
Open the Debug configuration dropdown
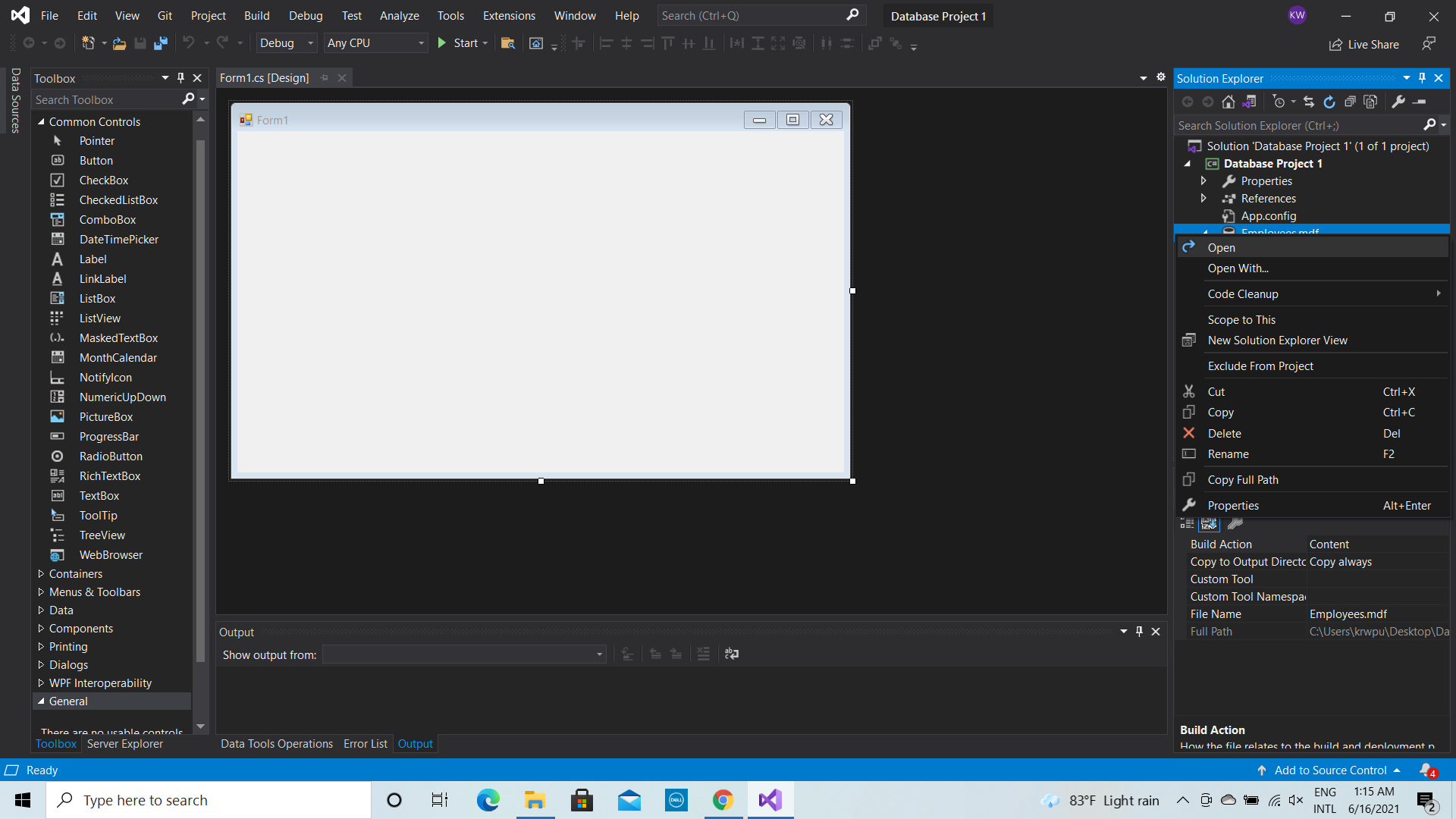[x=286, y=43]
